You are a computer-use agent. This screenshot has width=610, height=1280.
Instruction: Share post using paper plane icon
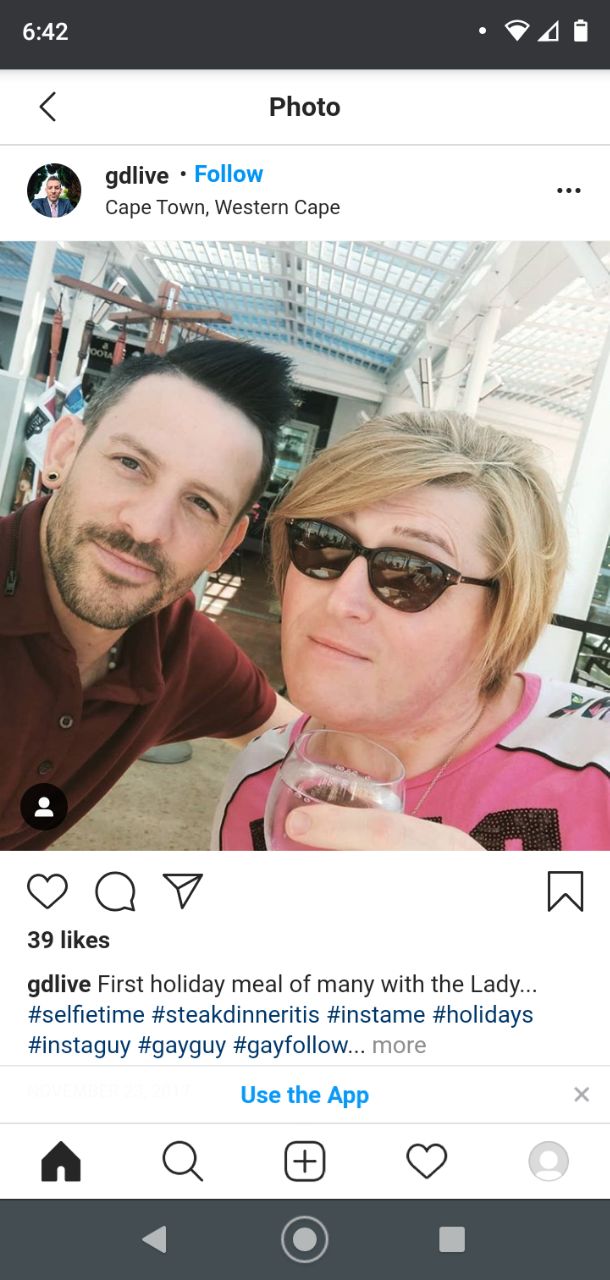click(x=183, y=890)
